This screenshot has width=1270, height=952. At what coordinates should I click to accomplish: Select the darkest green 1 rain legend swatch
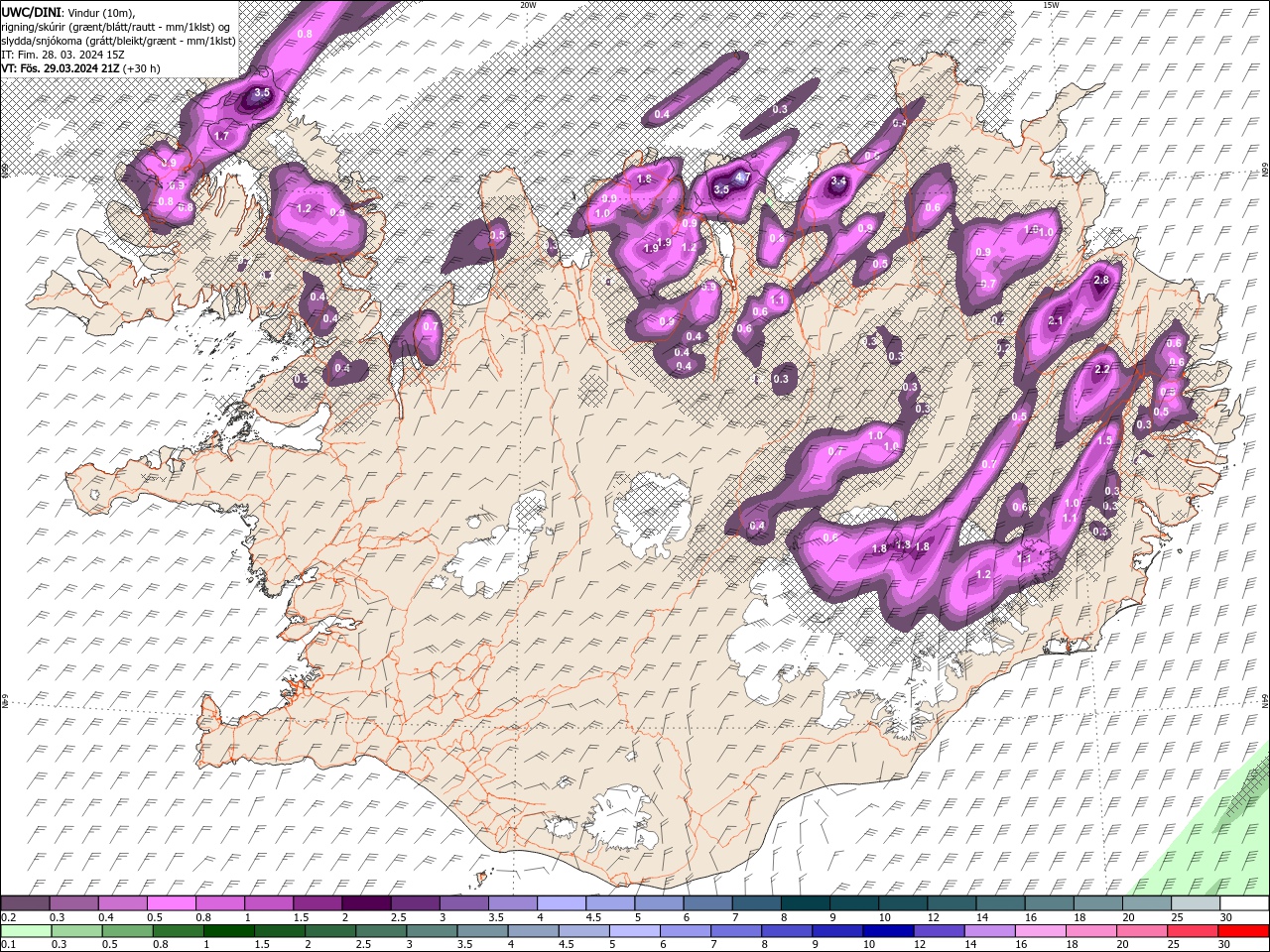(x=228, y=930)
